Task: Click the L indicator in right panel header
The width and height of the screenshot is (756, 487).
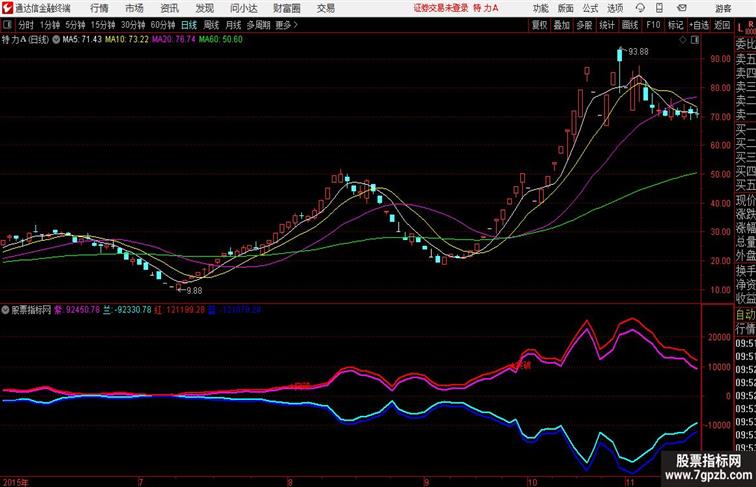Action: [740, 28]
